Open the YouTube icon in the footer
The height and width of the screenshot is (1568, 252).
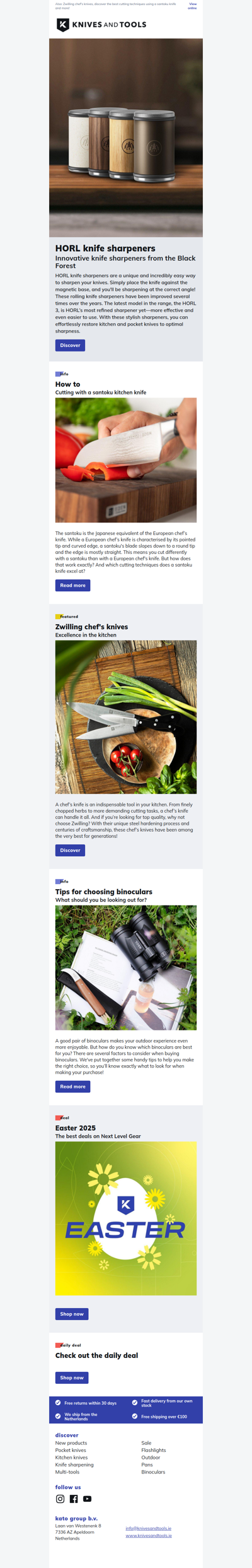88,1498
